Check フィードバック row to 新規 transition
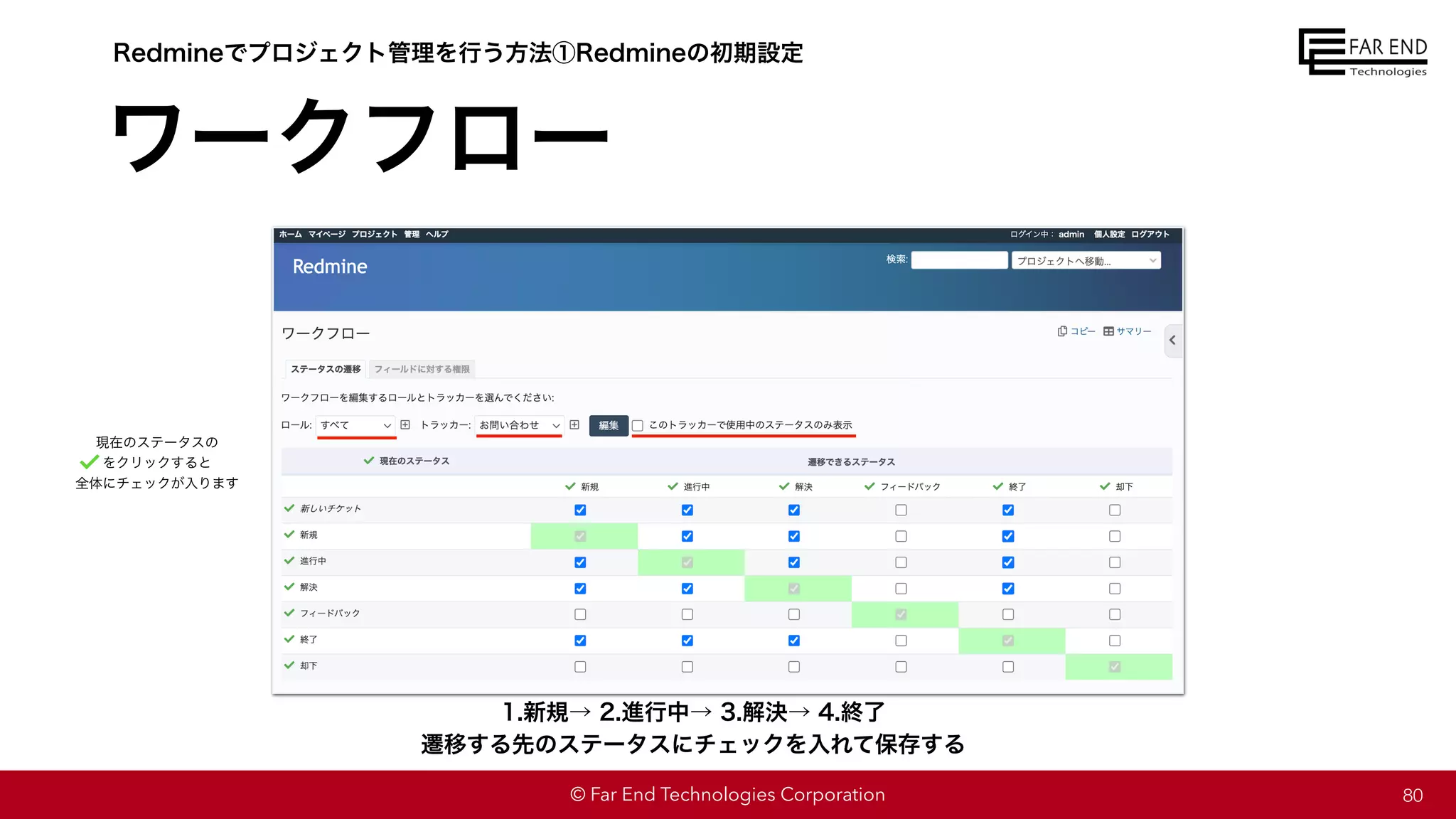Viewport: 1456px width, 819px height. (580, 614)
